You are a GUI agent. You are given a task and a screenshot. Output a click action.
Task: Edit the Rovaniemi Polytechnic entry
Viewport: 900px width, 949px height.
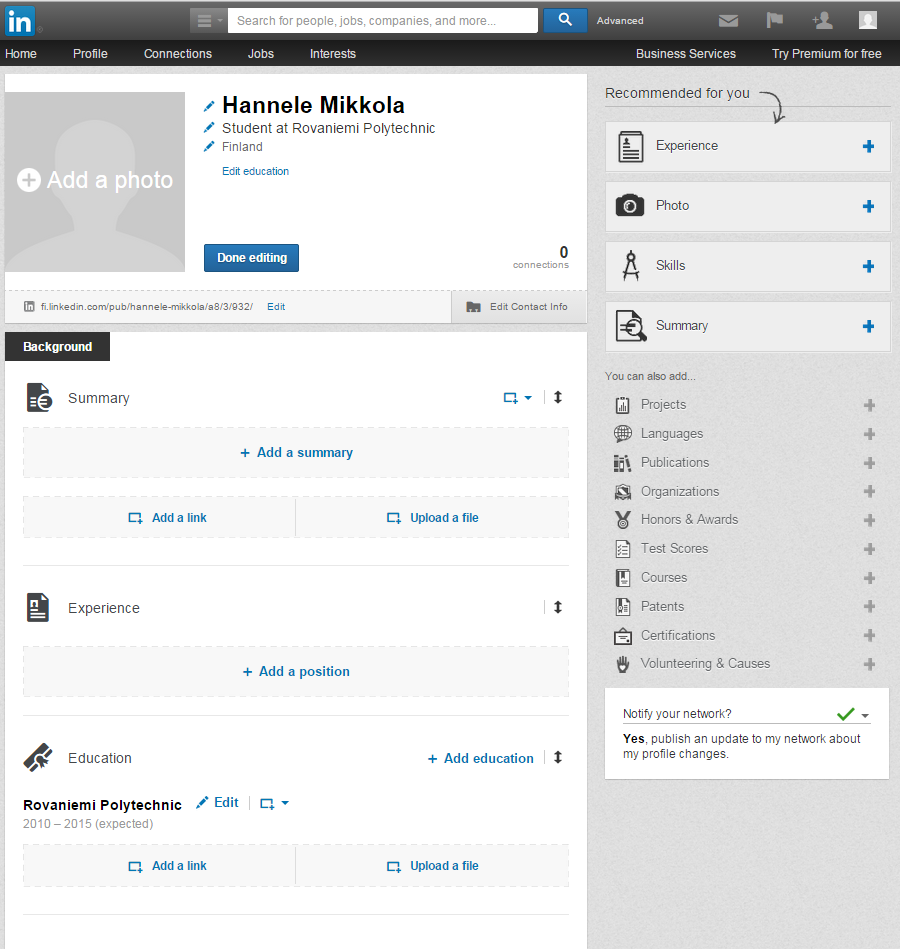(218, 803)
